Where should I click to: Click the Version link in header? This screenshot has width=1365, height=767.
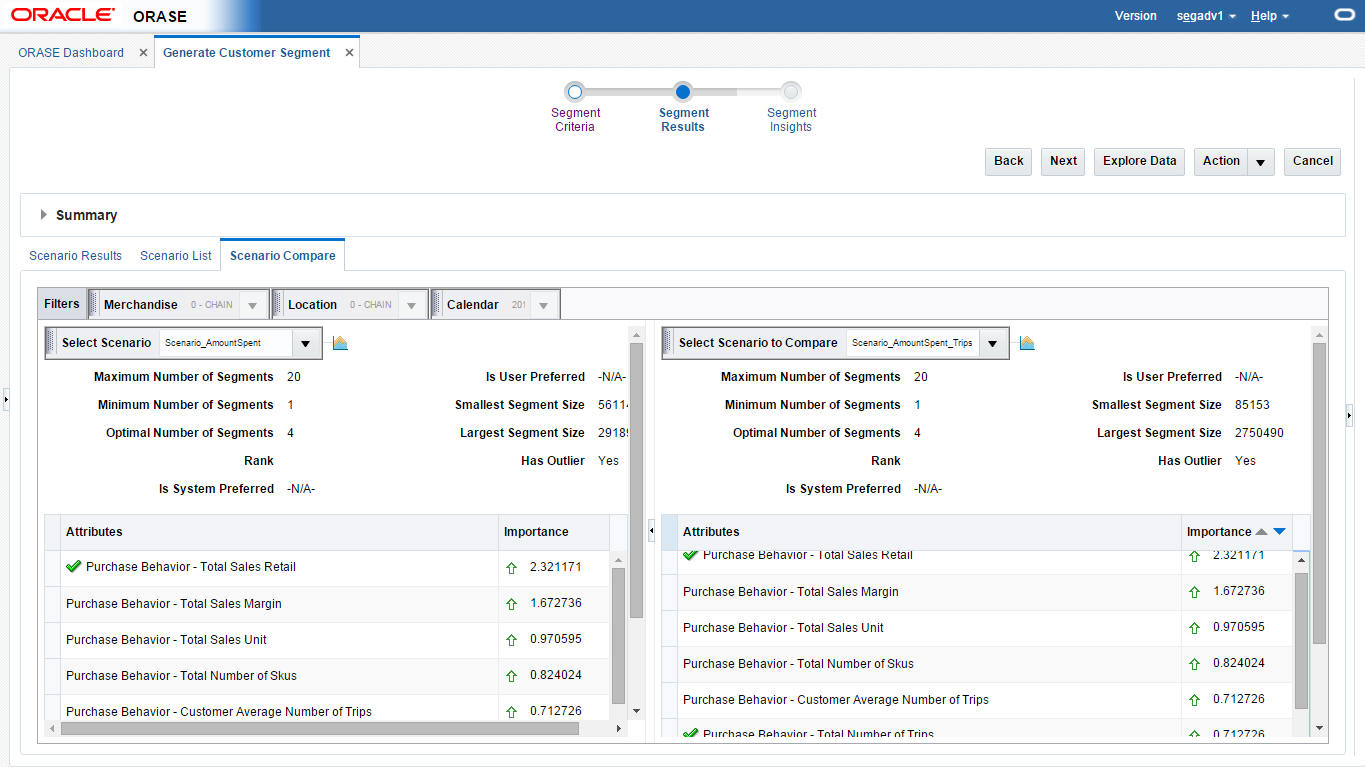point(1136,16)
